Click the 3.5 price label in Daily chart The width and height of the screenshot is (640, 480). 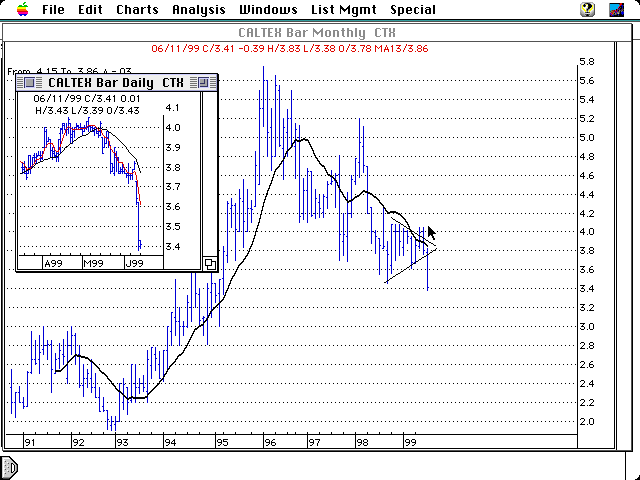click(x=172, y=227)
